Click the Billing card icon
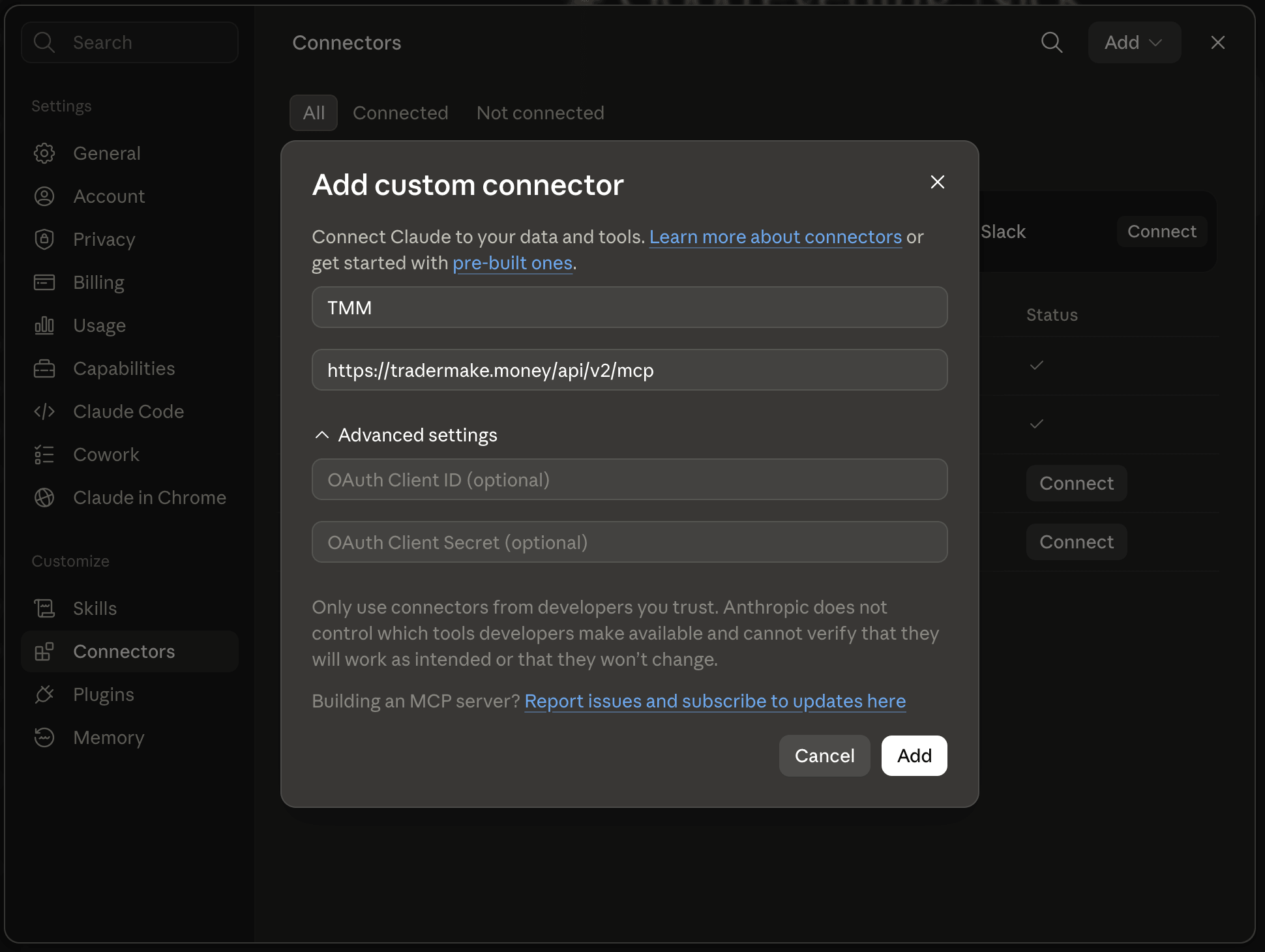The image size is (1265, 952). tap(44, 282)
